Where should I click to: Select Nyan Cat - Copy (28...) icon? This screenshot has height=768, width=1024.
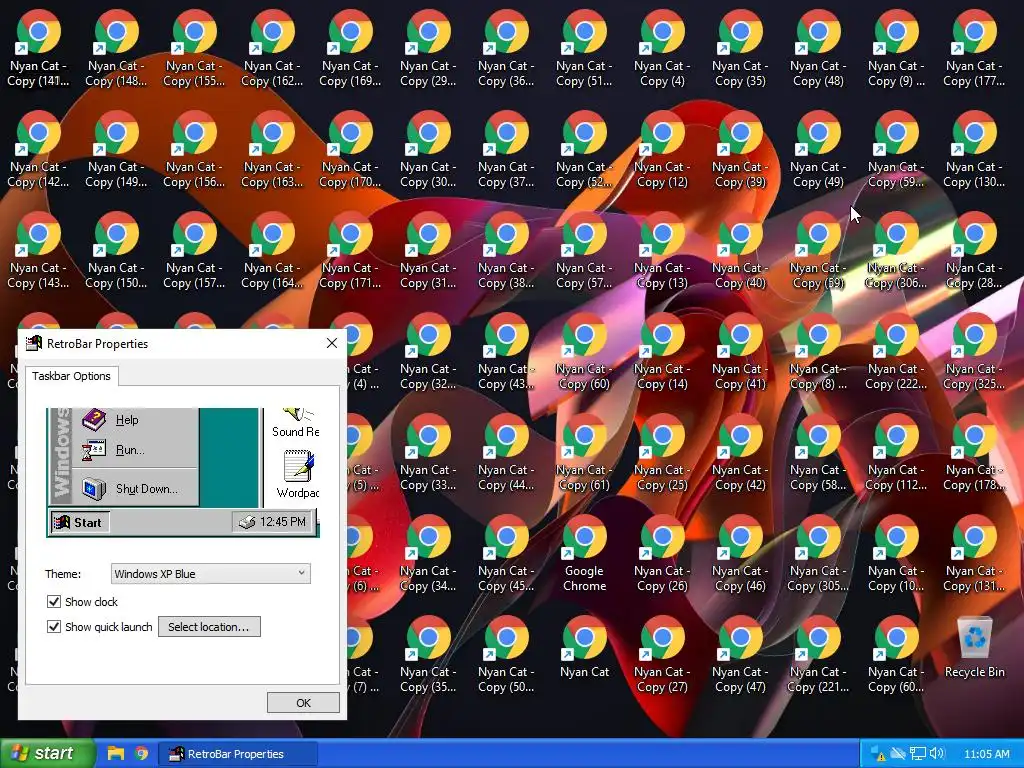pos(974,251)
